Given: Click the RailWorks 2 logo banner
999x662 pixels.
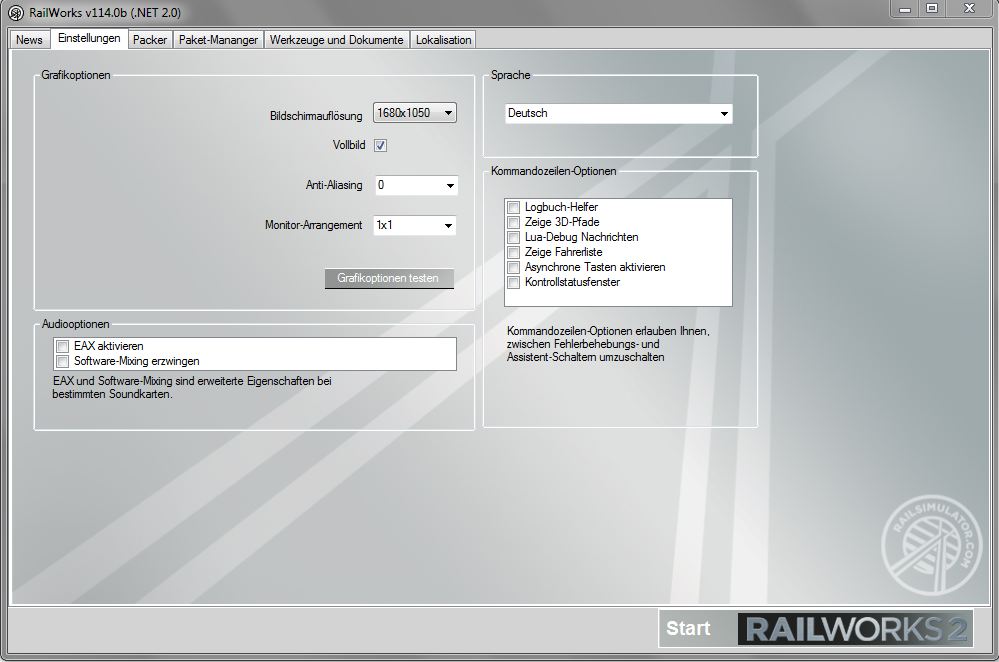Looking at the screenshot, I should (x=855, y=629).
